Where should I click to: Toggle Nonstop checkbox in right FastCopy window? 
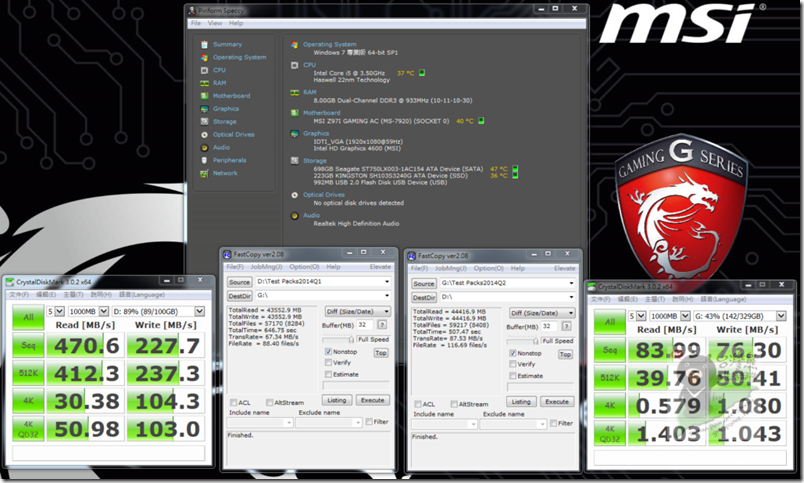coord(513,353)
